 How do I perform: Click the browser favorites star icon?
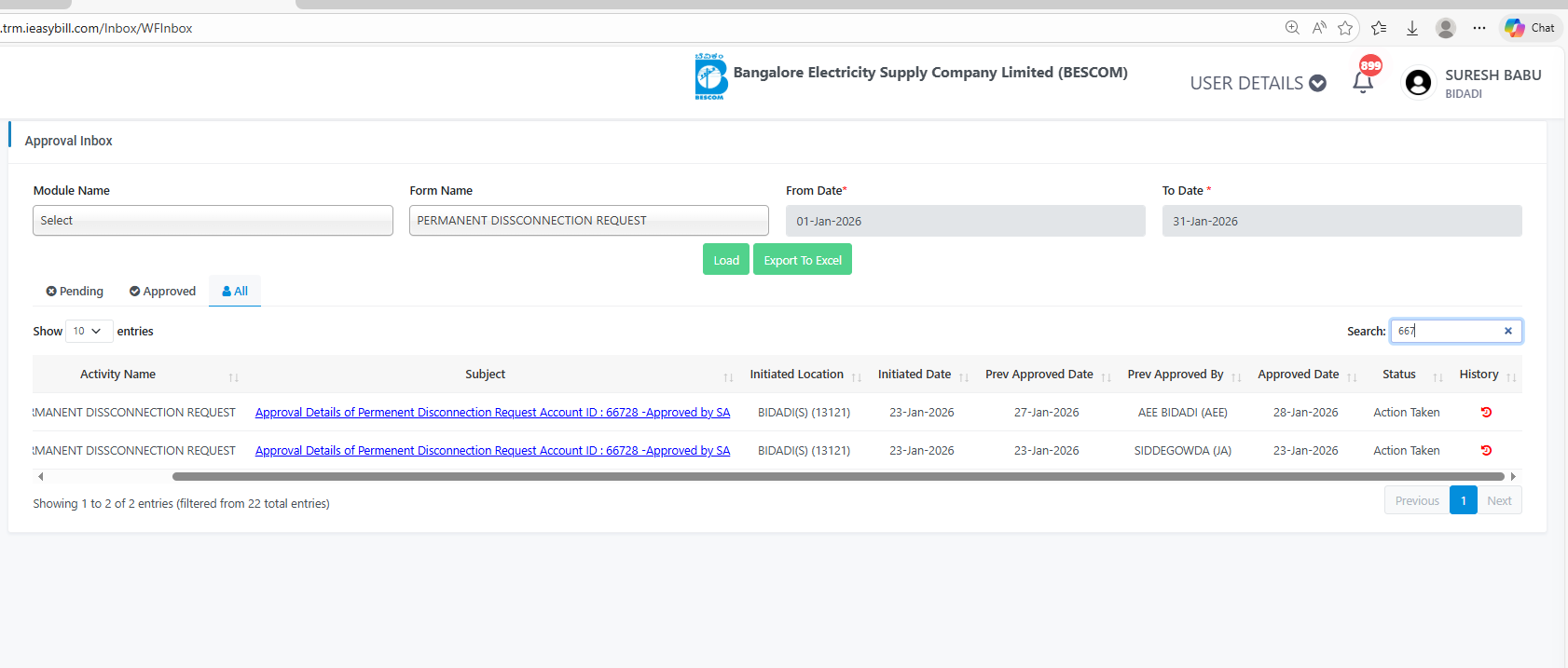point(1345,28)
